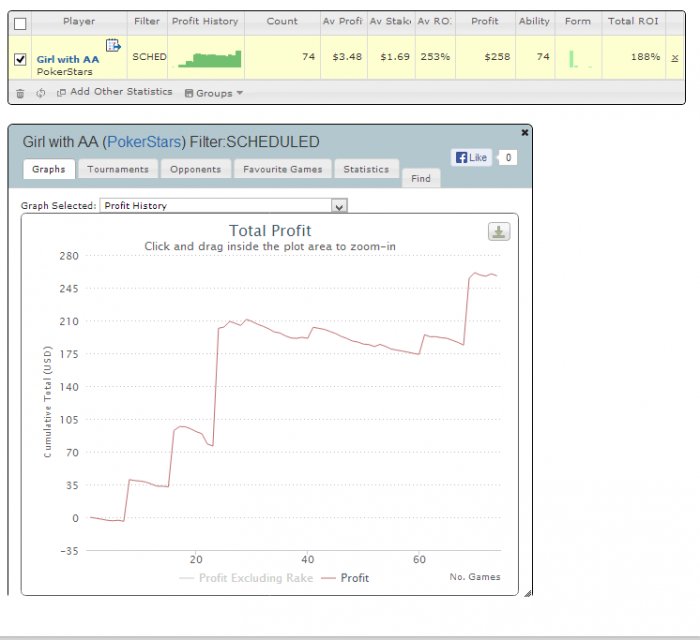Click the PokerStars link in the popup title
The height and width of the screenshot is (640, 700).
point(142,143)
